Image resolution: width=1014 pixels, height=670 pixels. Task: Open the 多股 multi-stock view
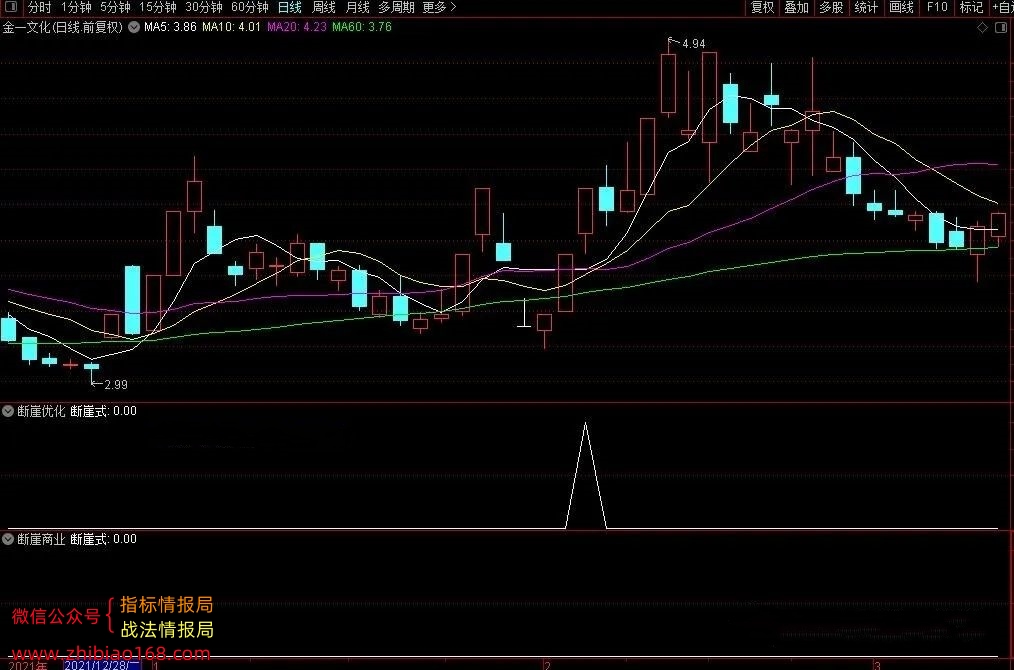pyautogui.click(x=832, y=7)
